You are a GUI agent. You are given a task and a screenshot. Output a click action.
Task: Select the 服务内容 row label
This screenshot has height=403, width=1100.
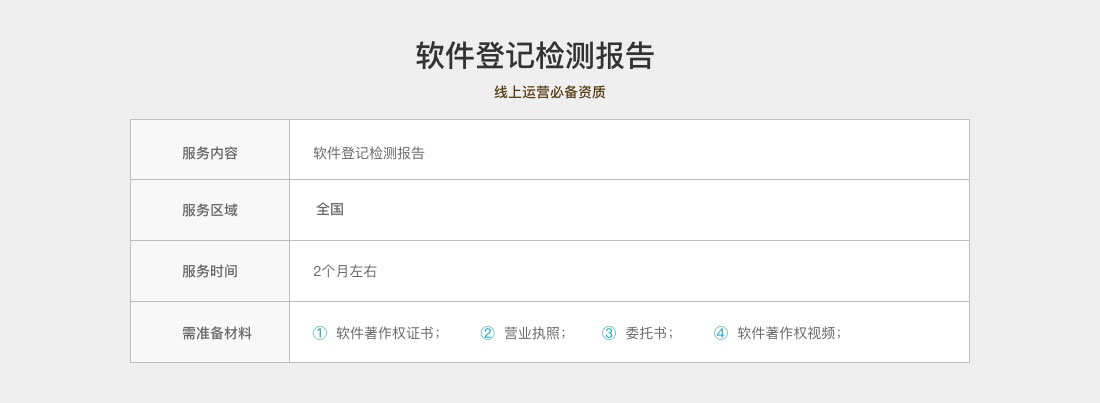[x=210, y=153]
